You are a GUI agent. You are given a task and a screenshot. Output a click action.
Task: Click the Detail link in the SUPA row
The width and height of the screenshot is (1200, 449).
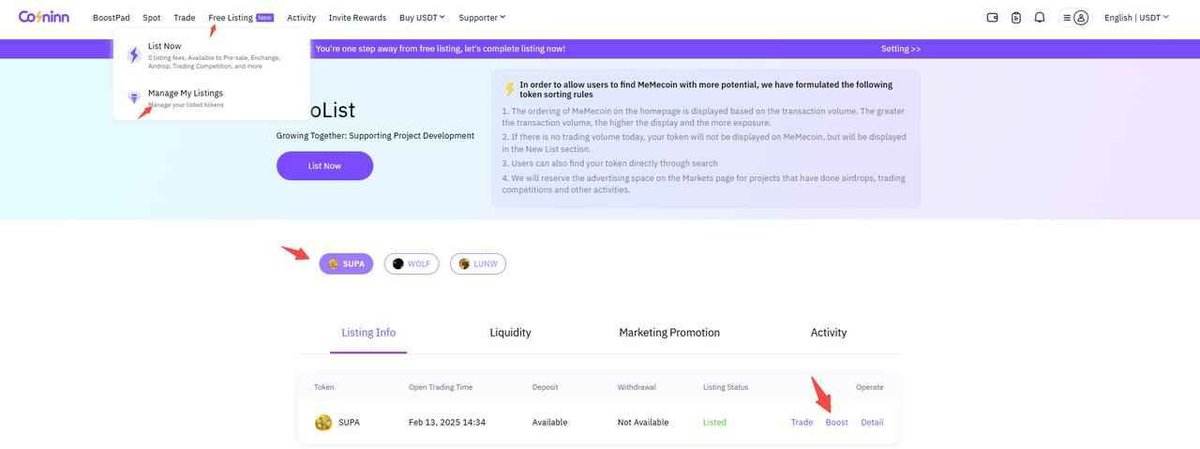click(872, 422)
